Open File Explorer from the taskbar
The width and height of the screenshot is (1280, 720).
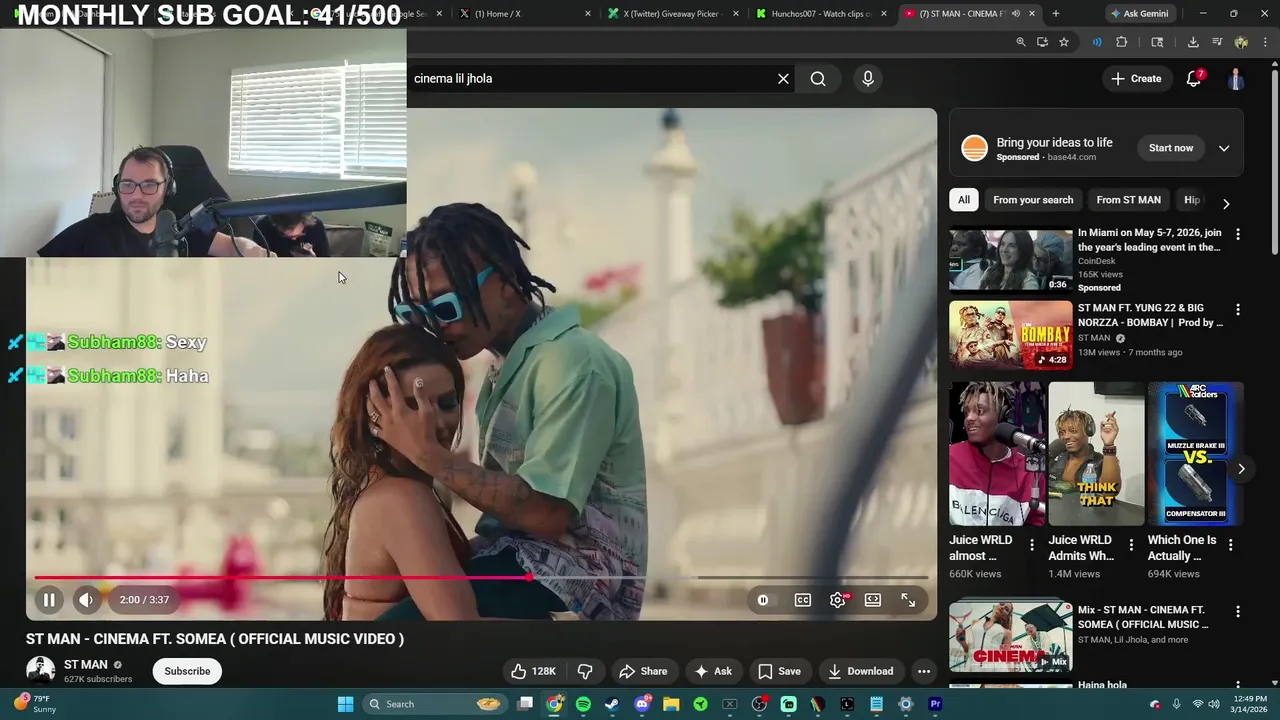671,704
